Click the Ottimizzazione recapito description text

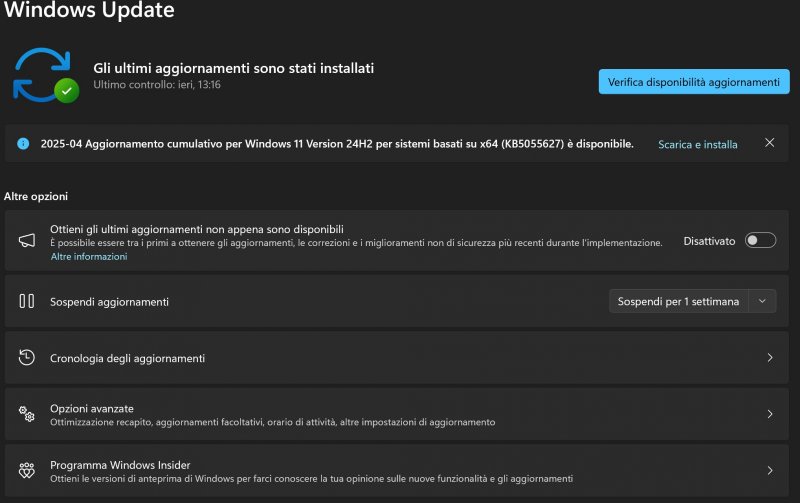tap(272, 422)
